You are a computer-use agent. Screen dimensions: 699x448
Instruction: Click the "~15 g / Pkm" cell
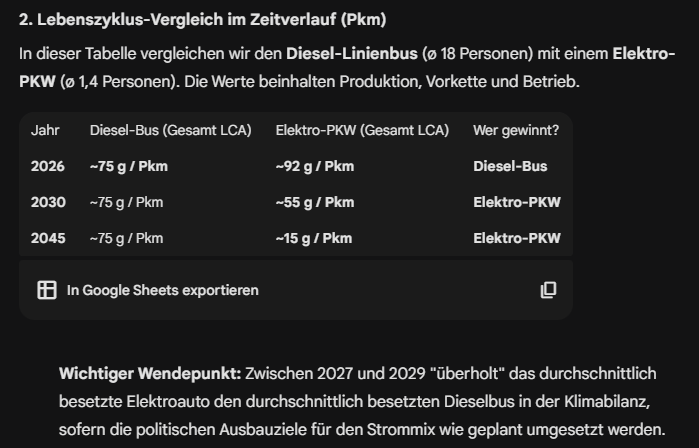point(313,238)
